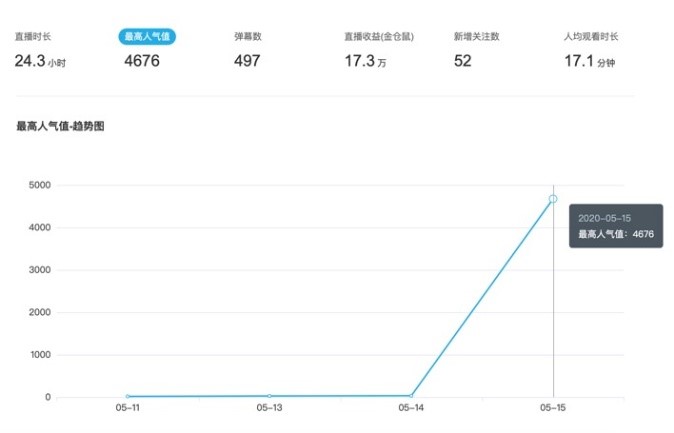Click the 17.3 万 earnings value
The width and height of the screenshot is (674, 433).
[x=365, y=61]
